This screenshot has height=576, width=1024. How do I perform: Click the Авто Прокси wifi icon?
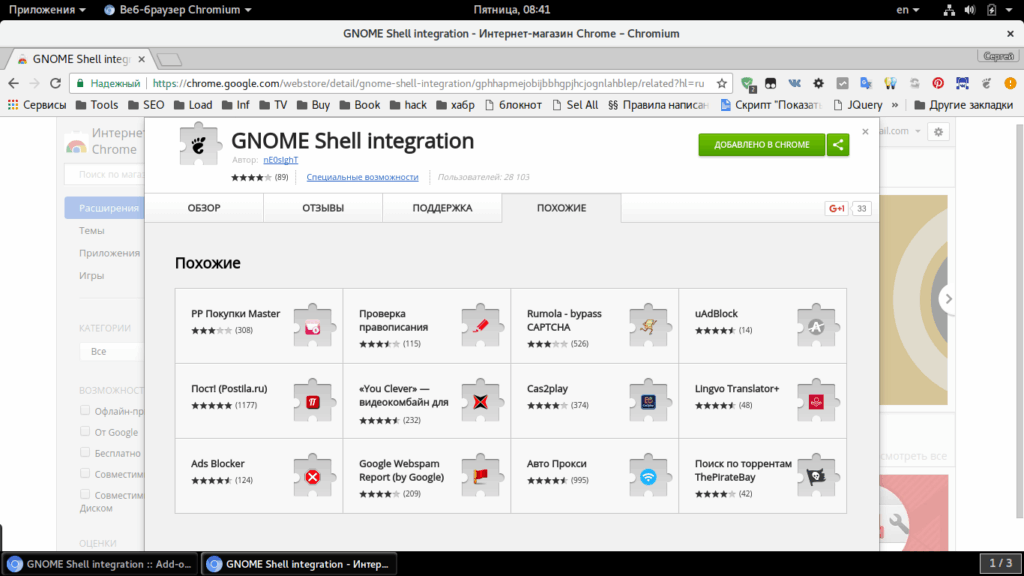[648, 476]
